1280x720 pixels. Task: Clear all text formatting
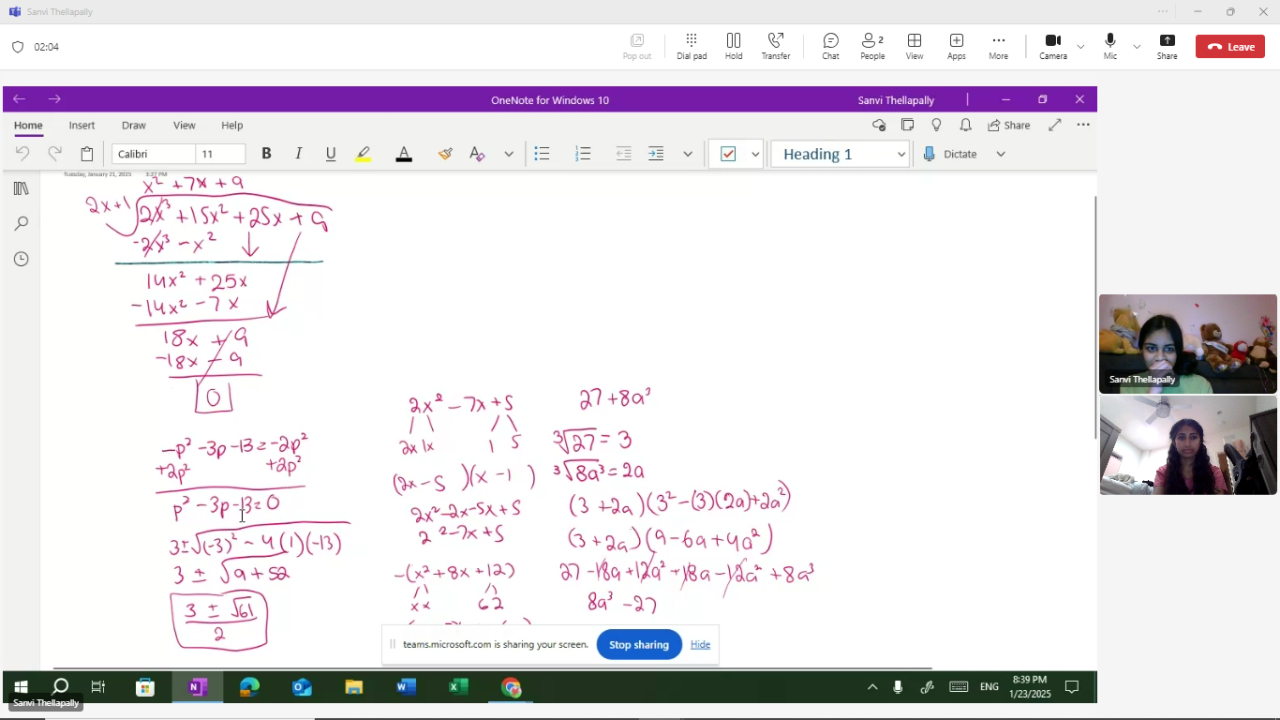coord(477,154)
